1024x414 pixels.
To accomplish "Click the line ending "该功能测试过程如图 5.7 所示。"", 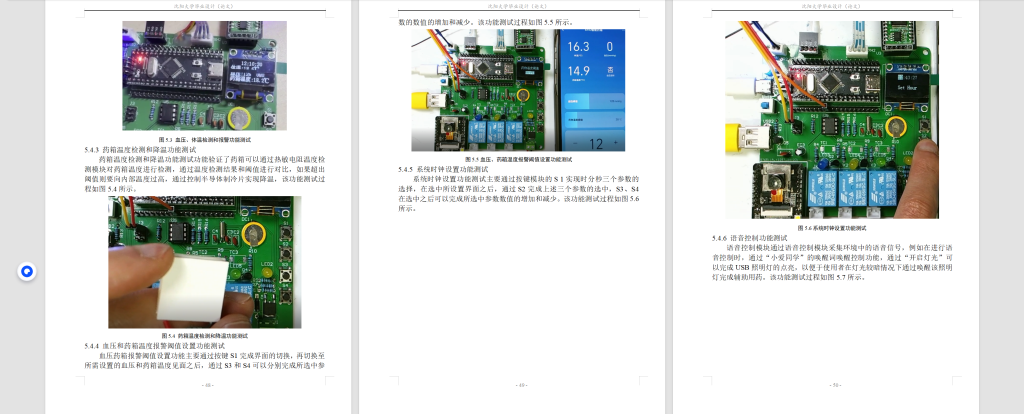I will tap(789, 278).
